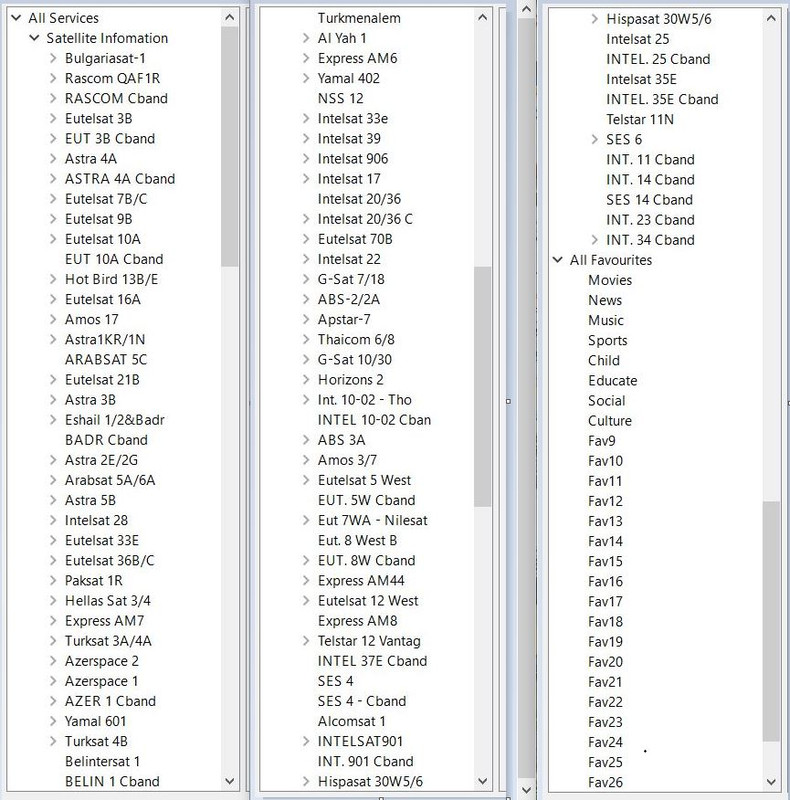Click right panel scrollbar up arrow
This screenshot has width=790, height=800.
point(771,18)
